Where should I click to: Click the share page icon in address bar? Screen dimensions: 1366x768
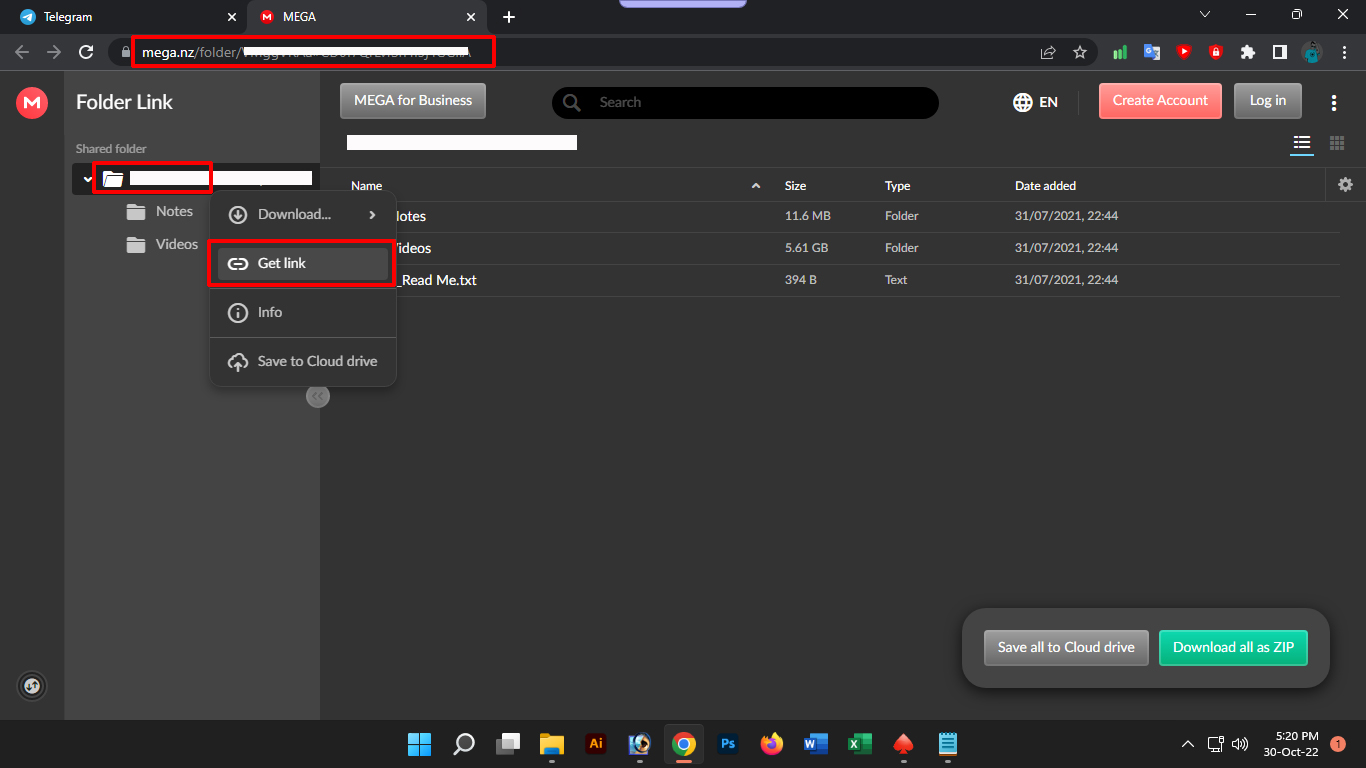pos(1048,52)
